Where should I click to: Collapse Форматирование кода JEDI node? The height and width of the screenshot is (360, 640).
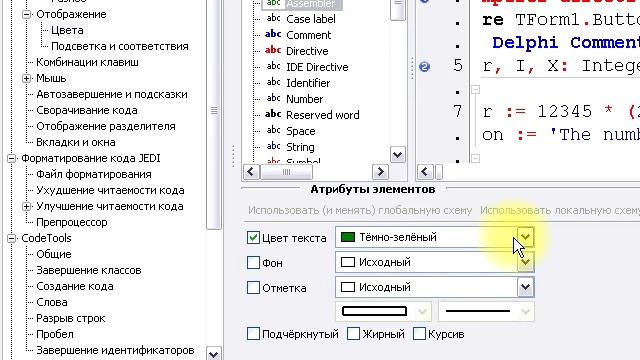[x=11, y=158]
